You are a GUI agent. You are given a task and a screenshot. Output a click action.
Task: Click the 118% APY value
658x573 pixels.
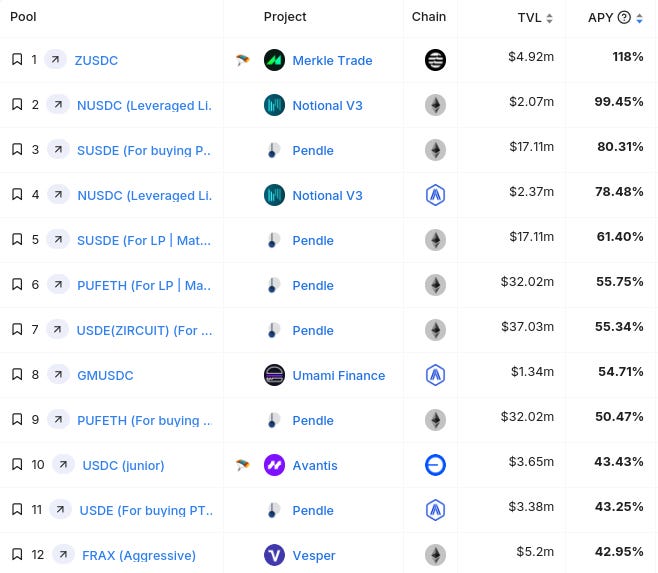click(x=628, y=56)
